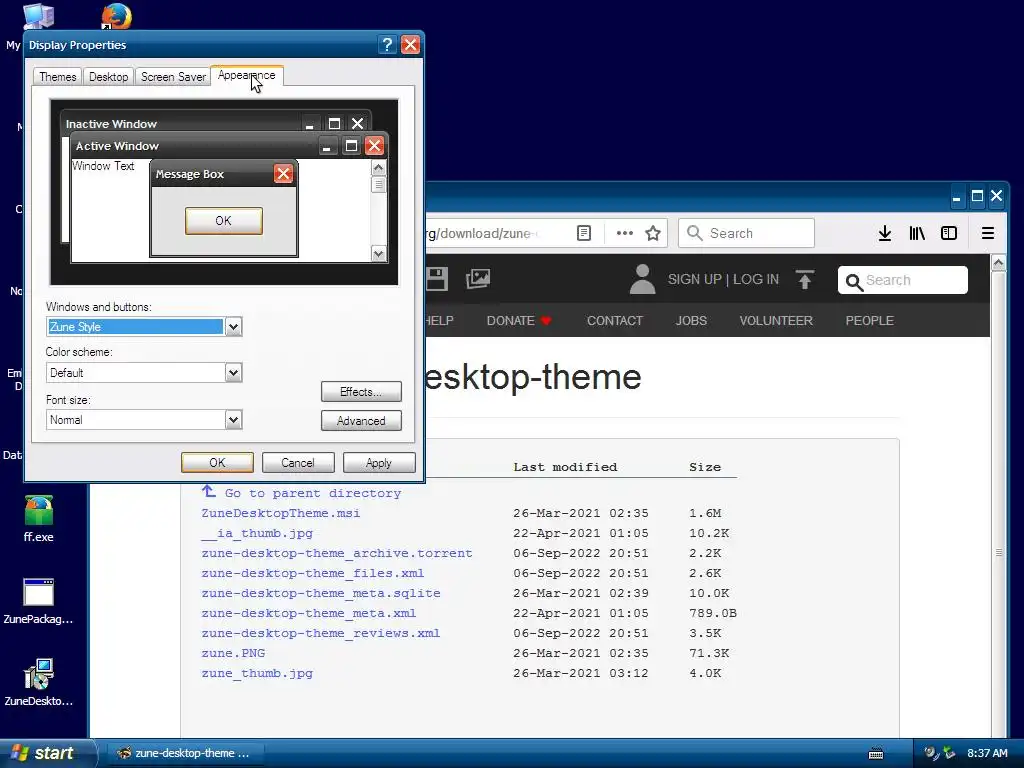Select the Appearance tab
1024x768 pixels.
pyautogui.click(x=246, y=75)
